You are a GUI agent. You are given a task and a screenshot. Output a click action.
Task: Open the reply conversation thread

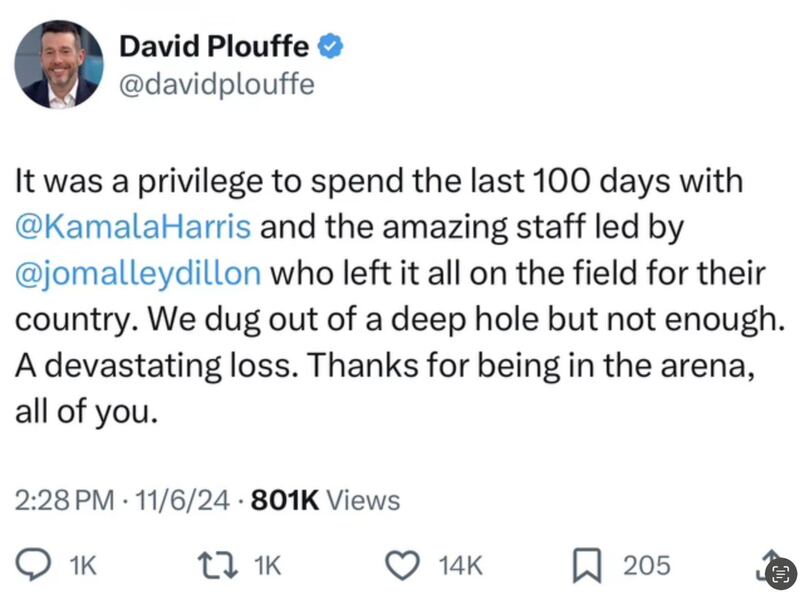click(34, 565)
